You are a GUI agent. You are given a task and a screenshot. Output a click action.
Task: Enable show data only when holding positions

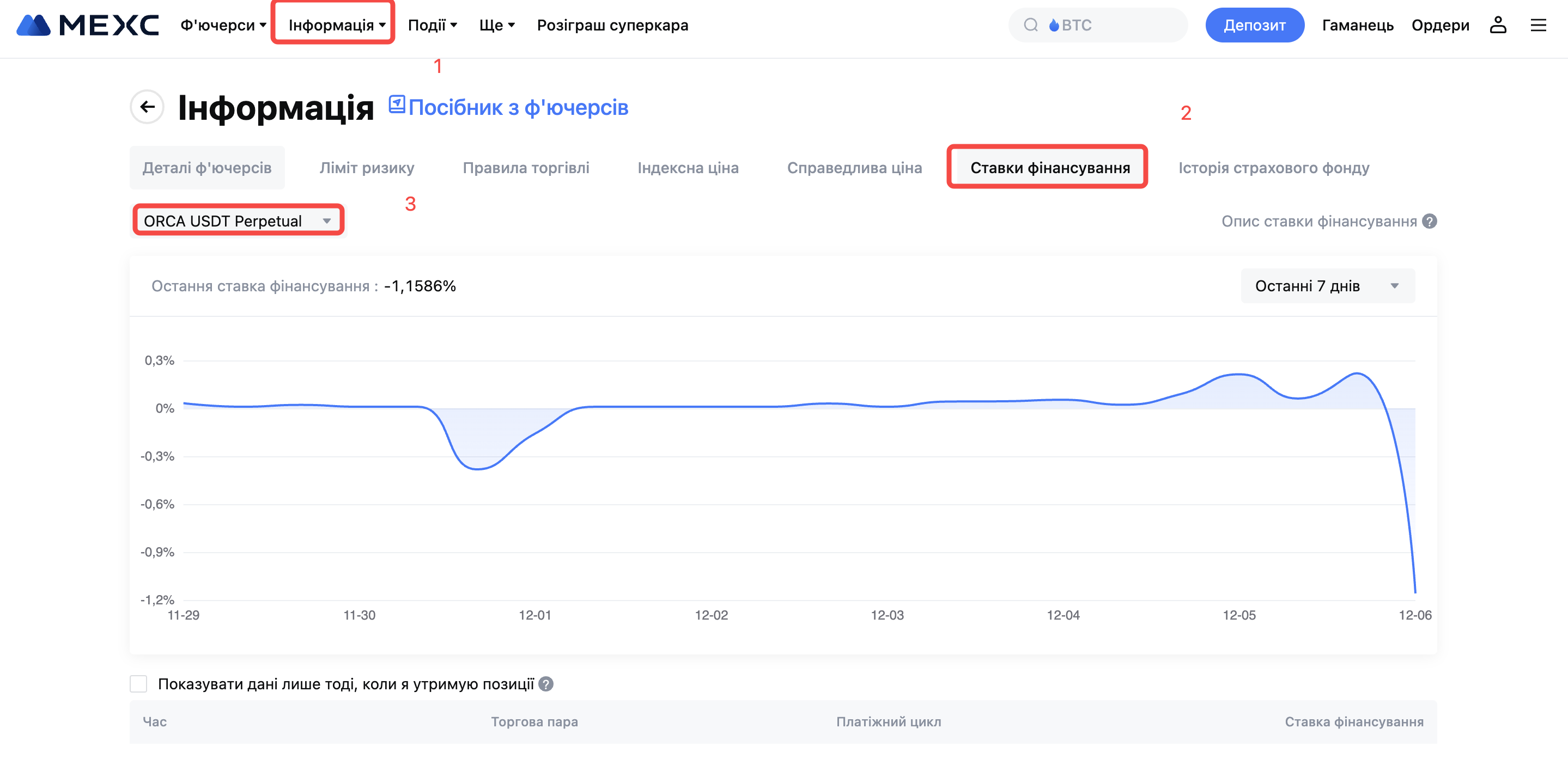coord(139,684)
